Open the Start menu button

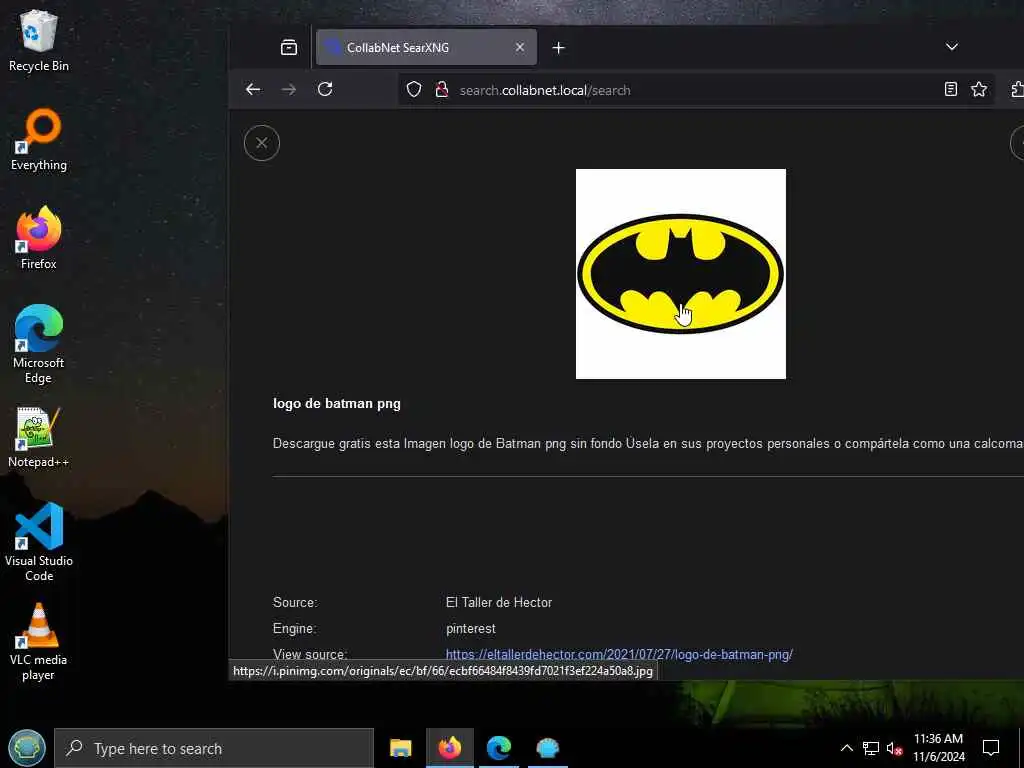tap(27, 748)
